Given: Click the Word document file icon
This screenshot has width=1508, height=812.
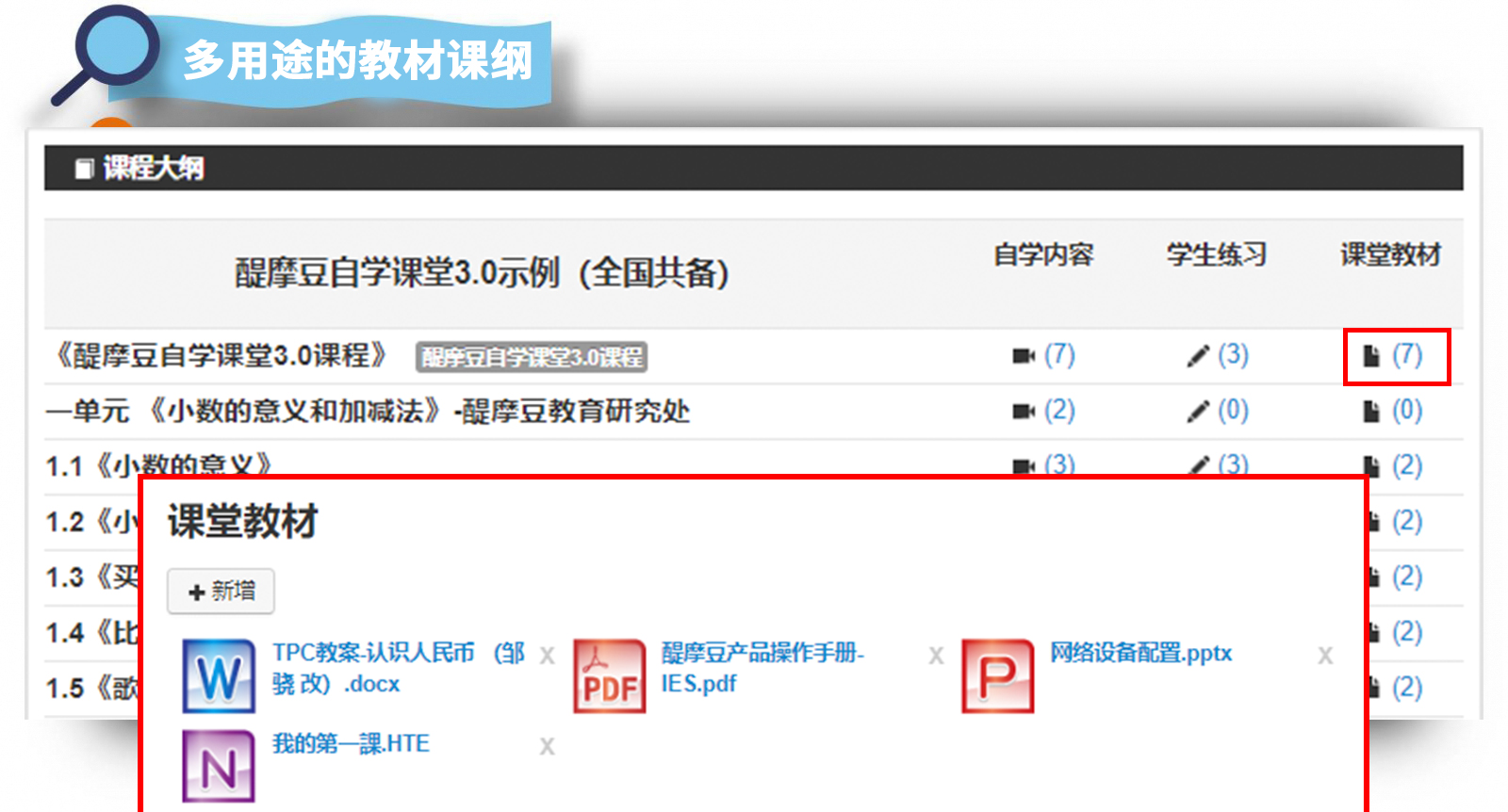Looking at the screenshot, I should (219, 675).
